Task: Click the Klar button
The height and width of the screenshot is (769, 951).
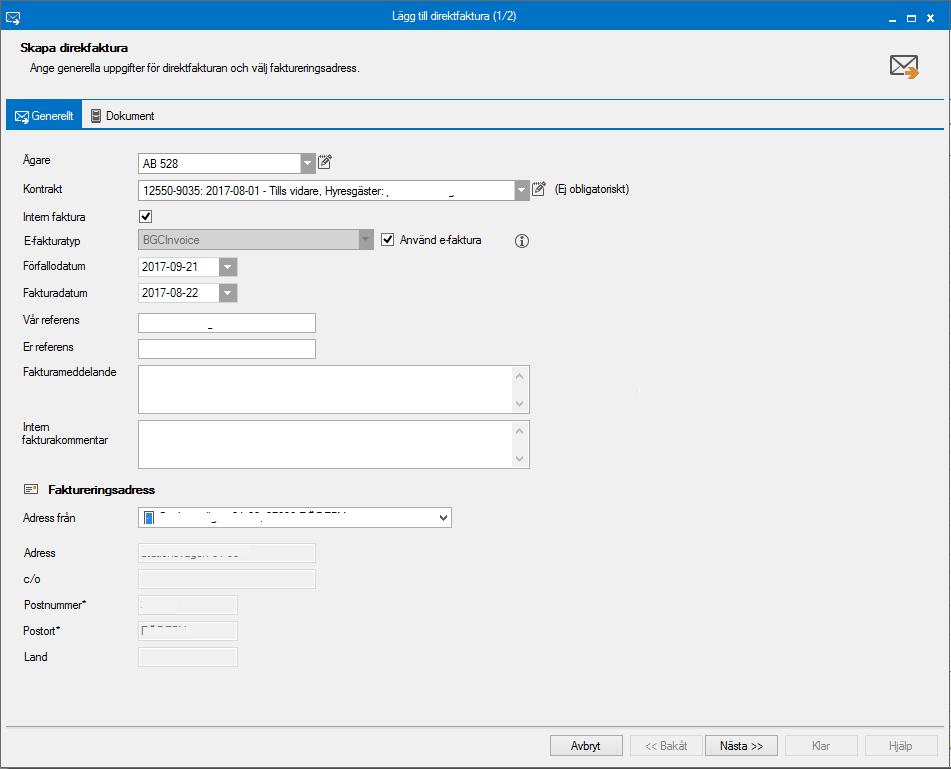Action: pos(821,746)
